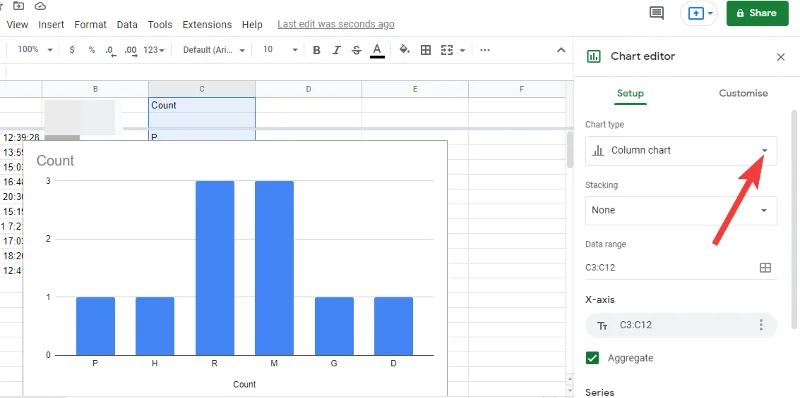Open fill colour paint bucket

pyautogui.click(x=405, y=49)
